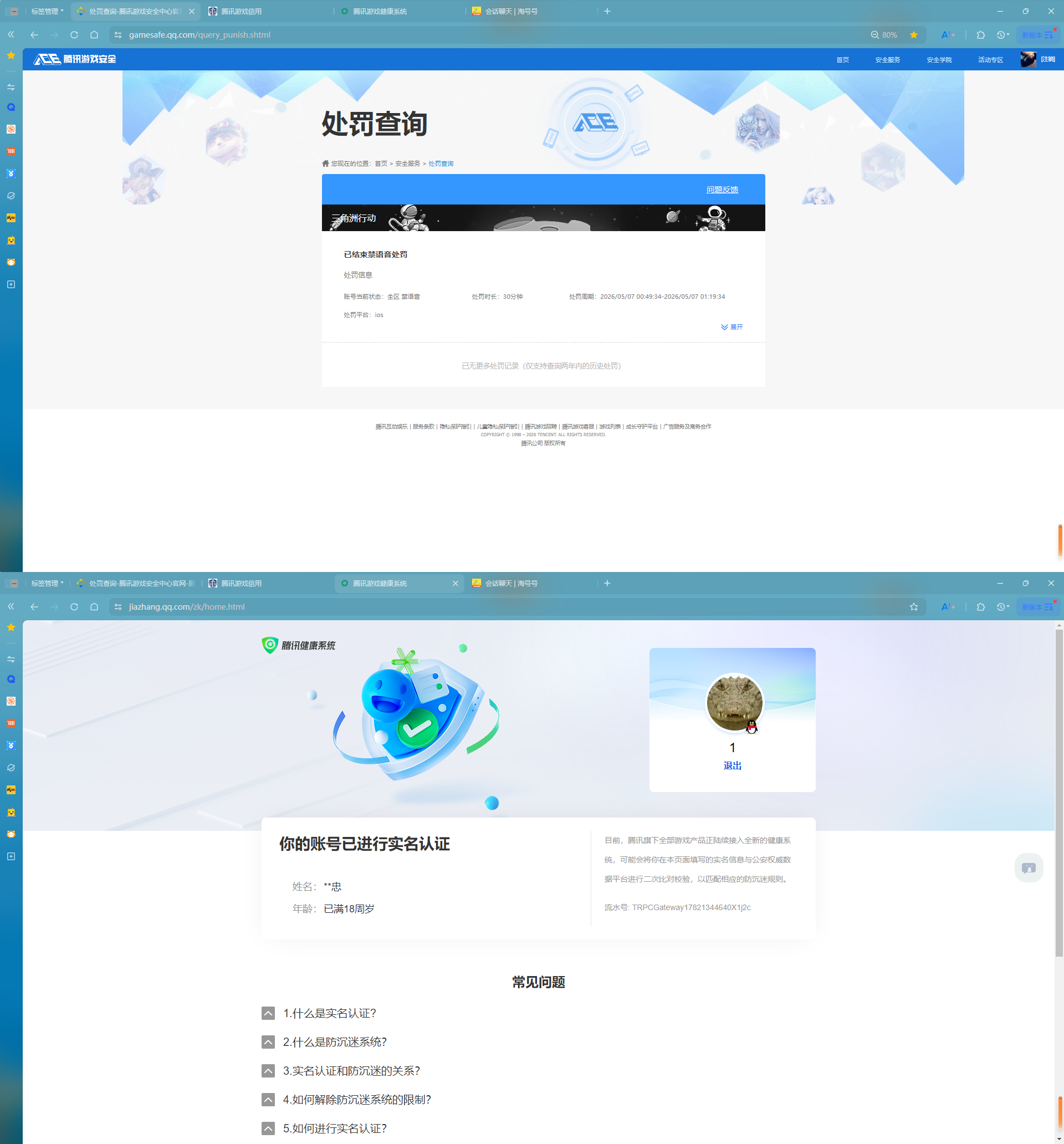Click the 80% zoom indicator in the address bar
This screenshot has height=1144, width=1064.
pyautogui.click(x=884, y=35)
